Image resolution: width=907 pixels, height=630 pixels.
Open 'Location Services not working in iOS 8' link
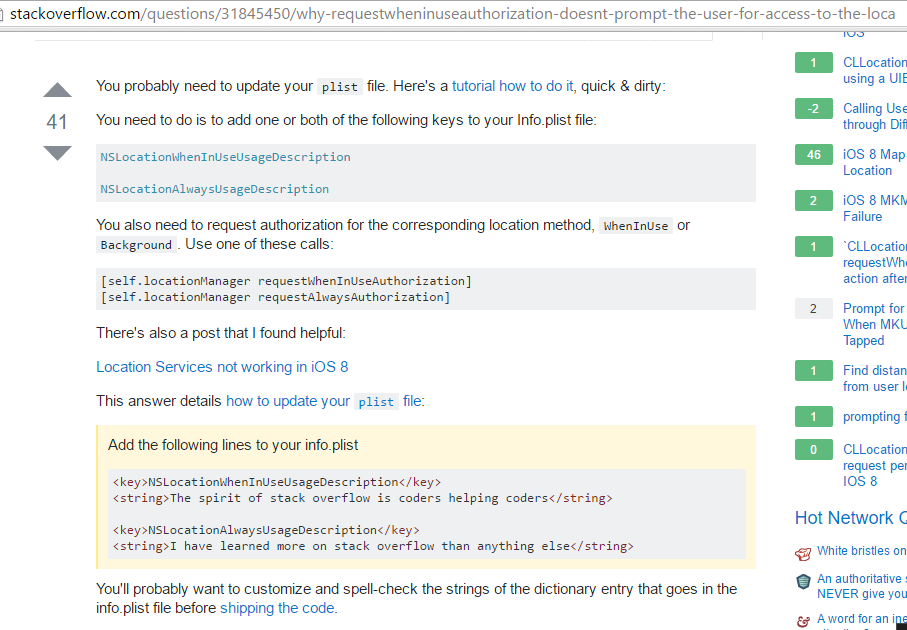pos(222,367)
